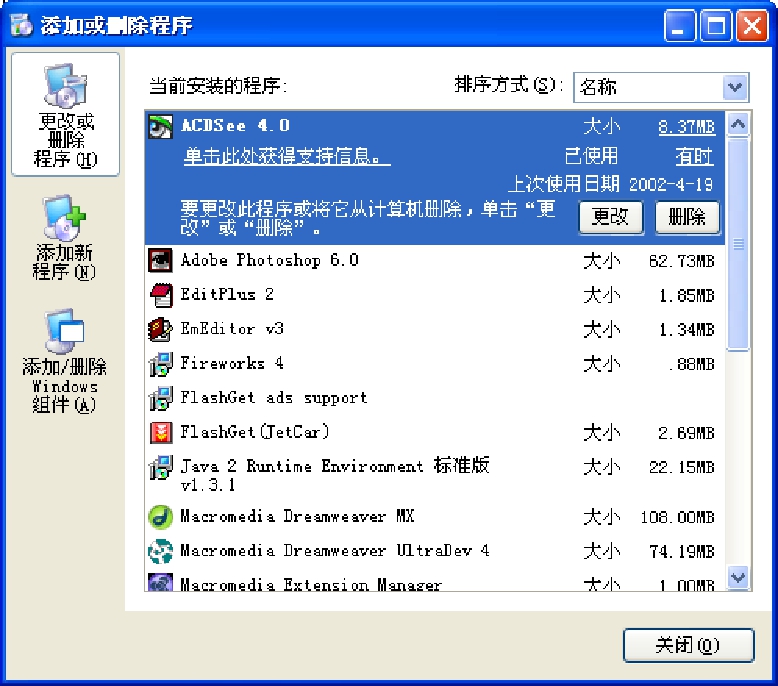Click the vertical scrollbar thumb

click(738, 245)
